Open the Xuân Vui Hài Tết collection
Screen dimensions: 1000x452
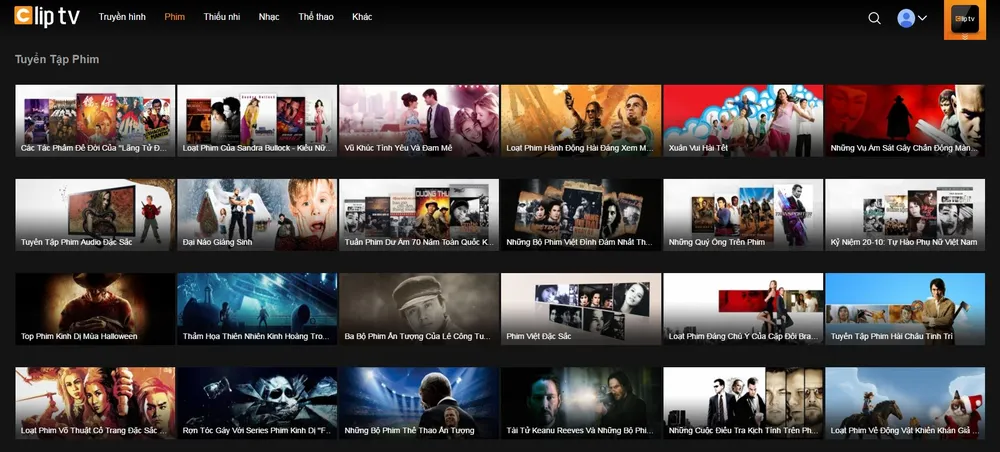[742, 120]
